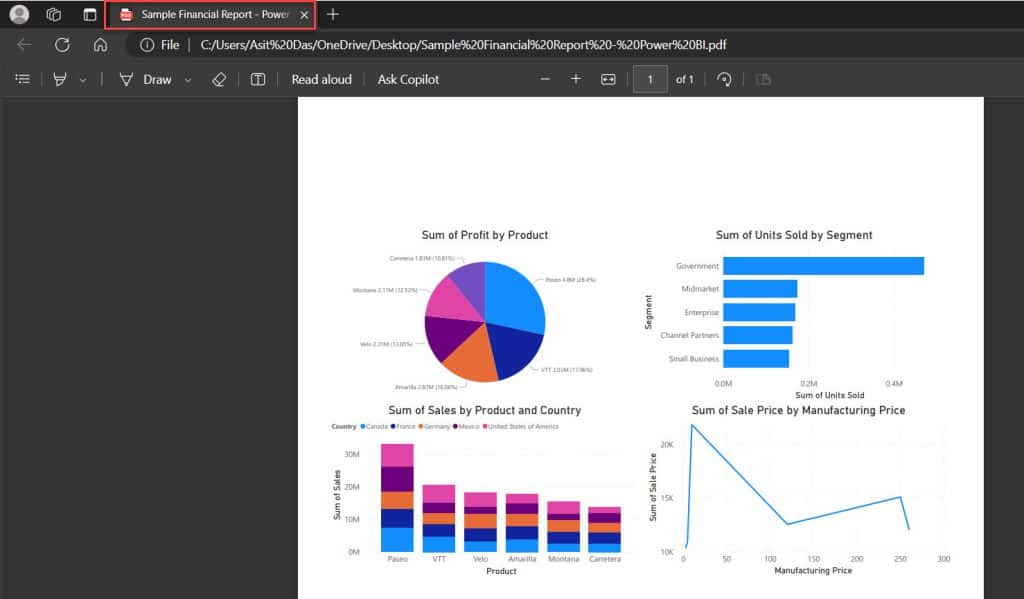This screenshot has width=1024, height=599.
Task: Toggle the page view icon
Action: [763, 79]
